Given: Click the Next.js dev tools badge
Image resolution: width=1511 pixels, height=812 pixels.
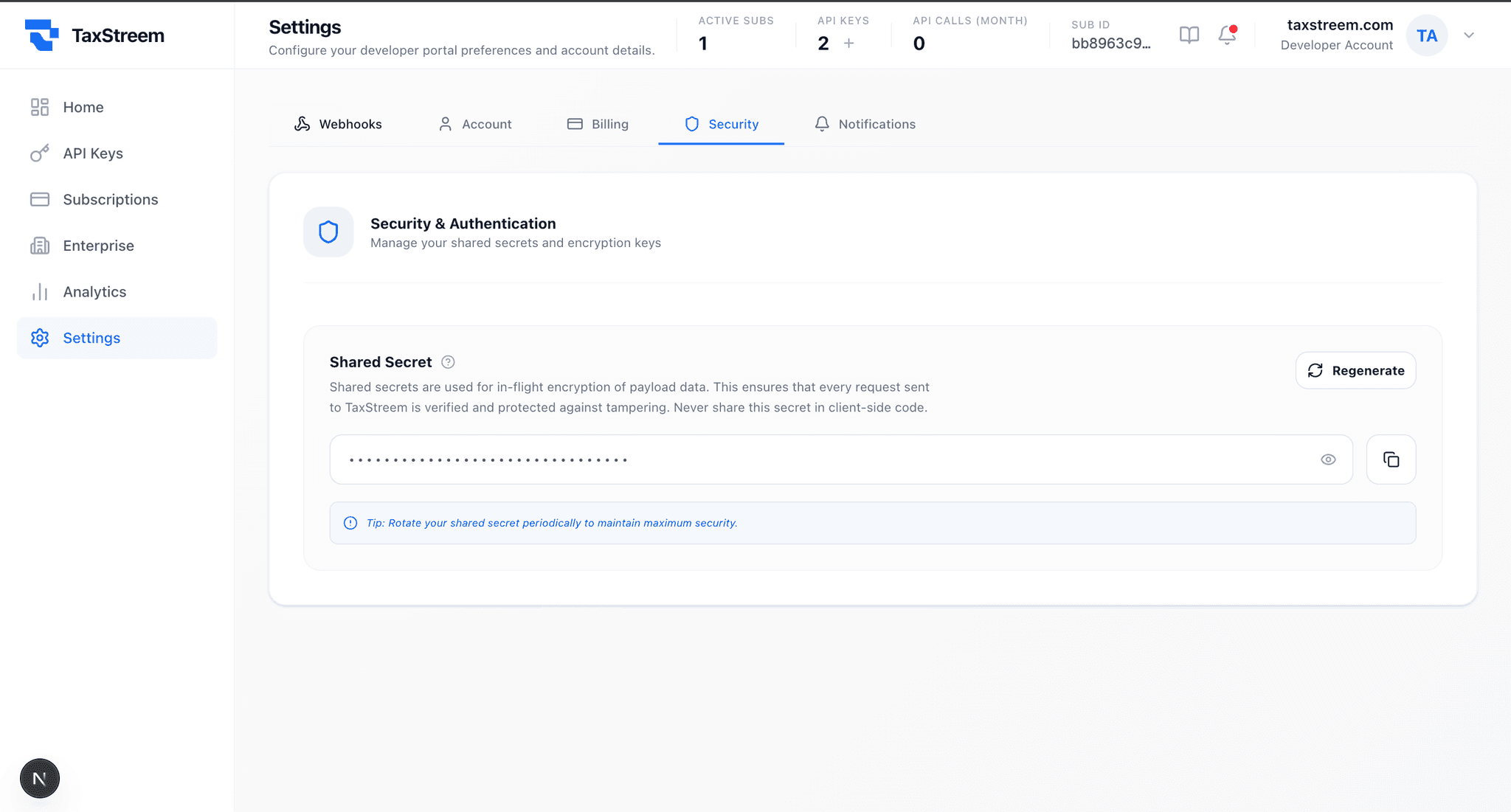Looking at the screenshot, I should [x=40, y=778].
